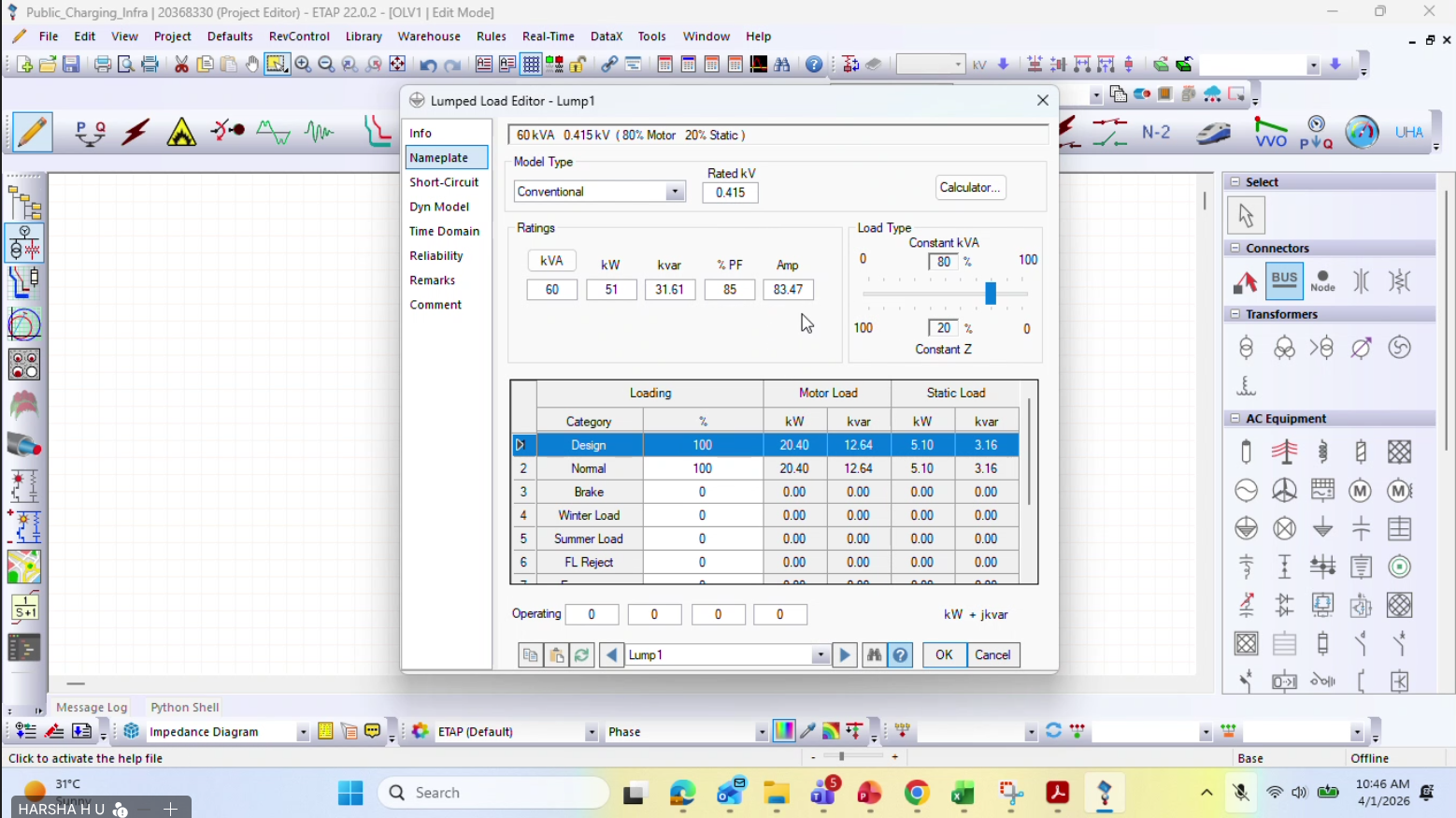Click the help question mark icon in dialog
This screenshot has width=1456, height=818.
pyautogui.click(x=900, y=655)
